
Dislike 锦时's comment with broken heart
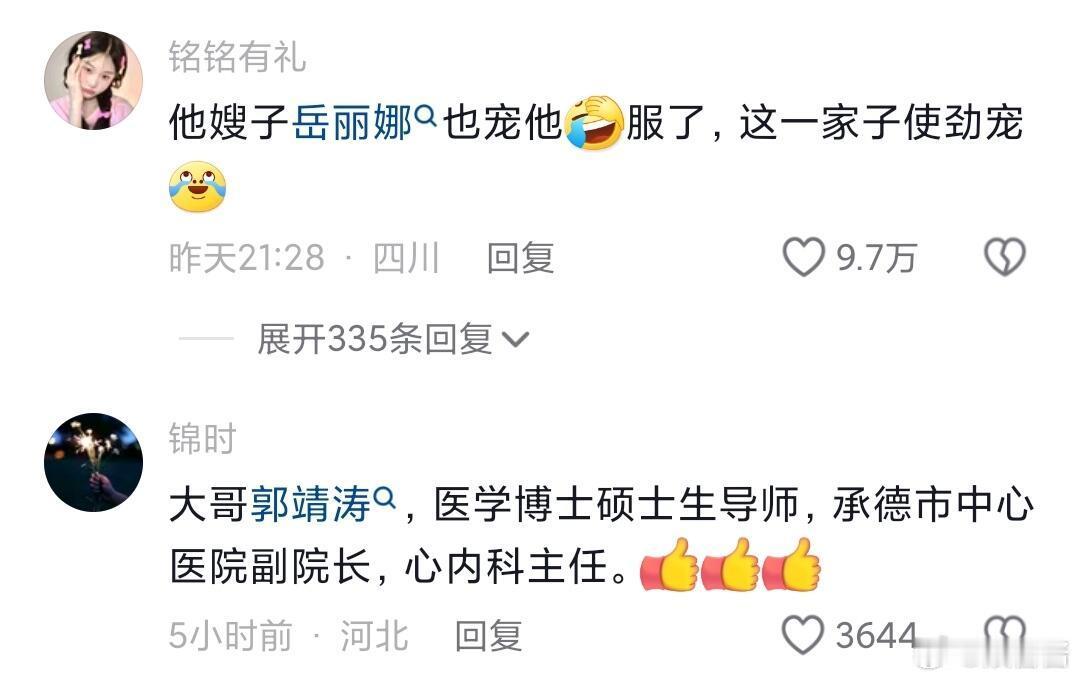coord(1004,633)
